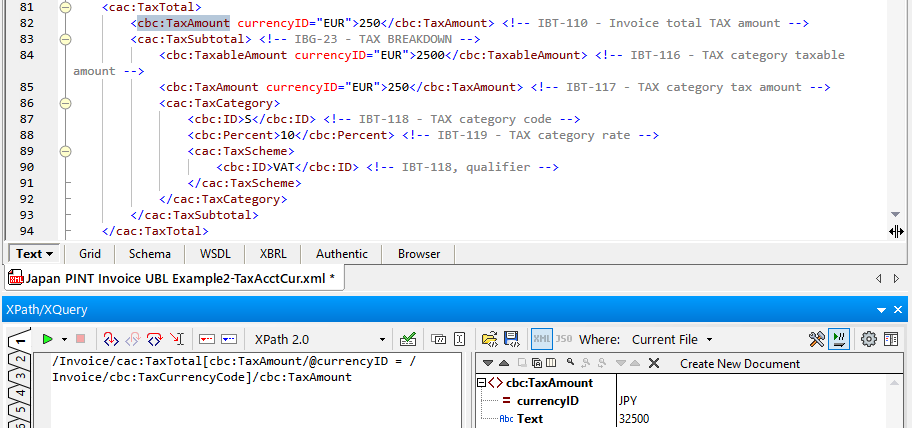Click the save XPath expression disk icon
The width and height of the screenshot is (912, 428).
512,339
